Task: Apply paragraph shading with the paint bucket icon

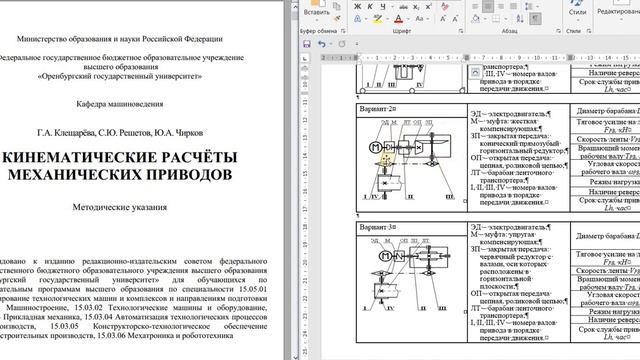Action: click(x=476, y=19)
